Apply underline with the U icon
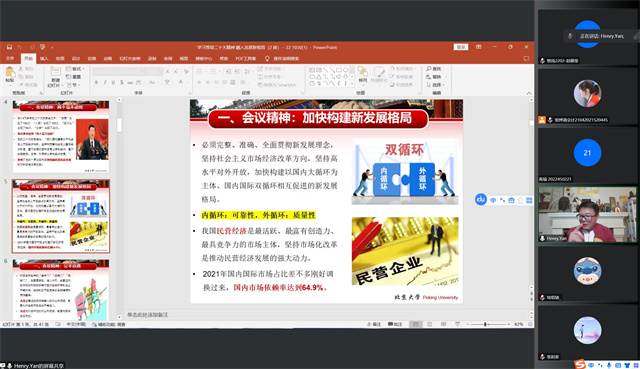 coord(113,82)
